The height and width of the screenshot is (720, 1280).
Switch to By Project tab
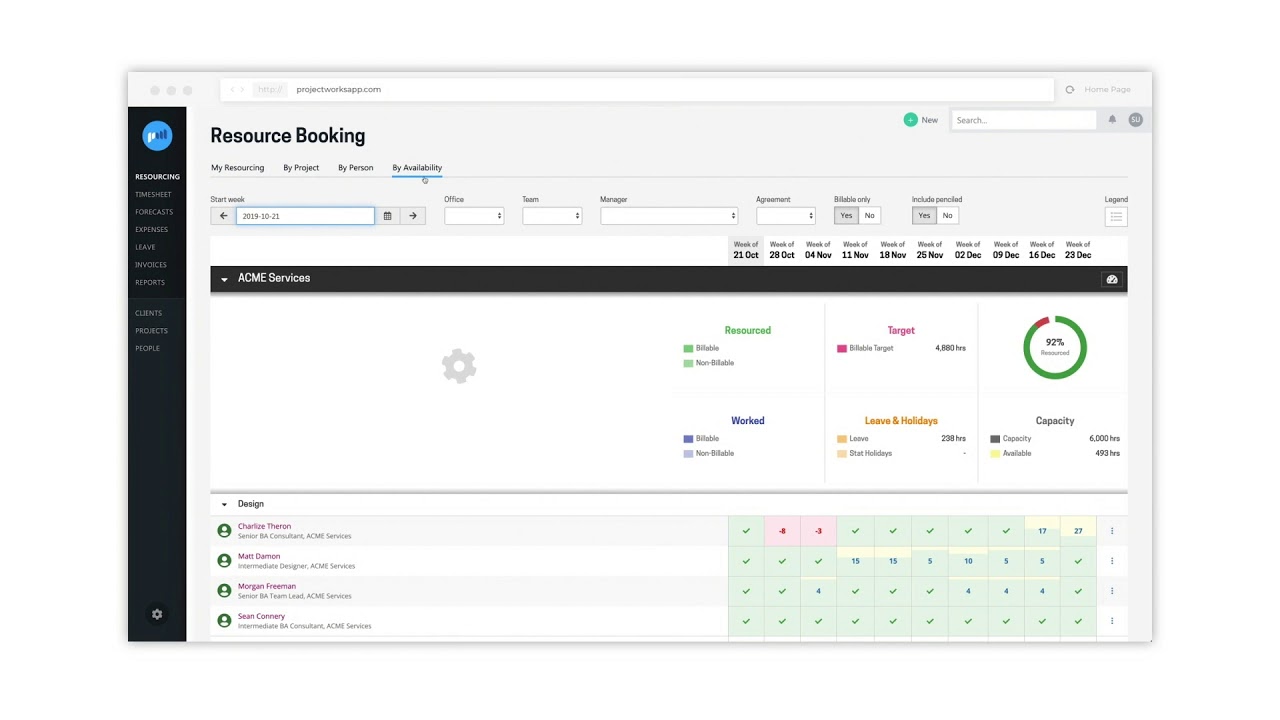tap(301, 168)
